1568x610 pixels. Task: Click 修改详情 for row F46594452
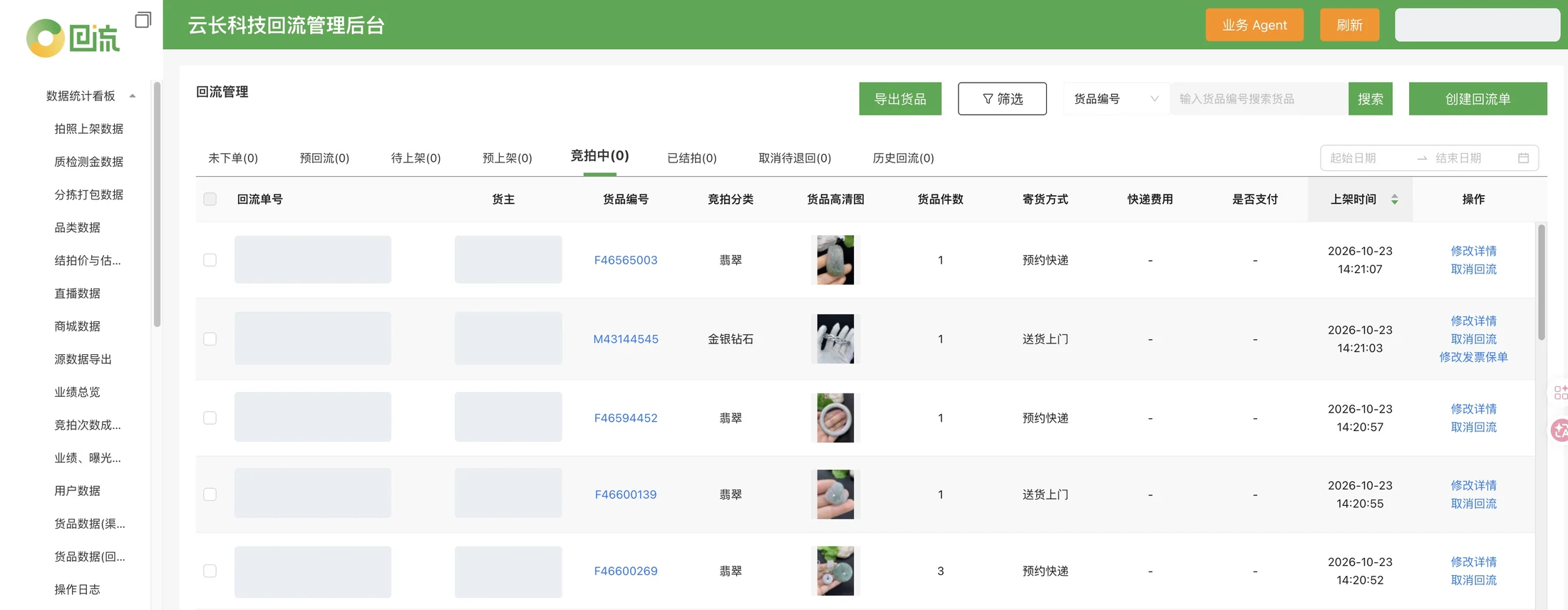click(1473, 409)
